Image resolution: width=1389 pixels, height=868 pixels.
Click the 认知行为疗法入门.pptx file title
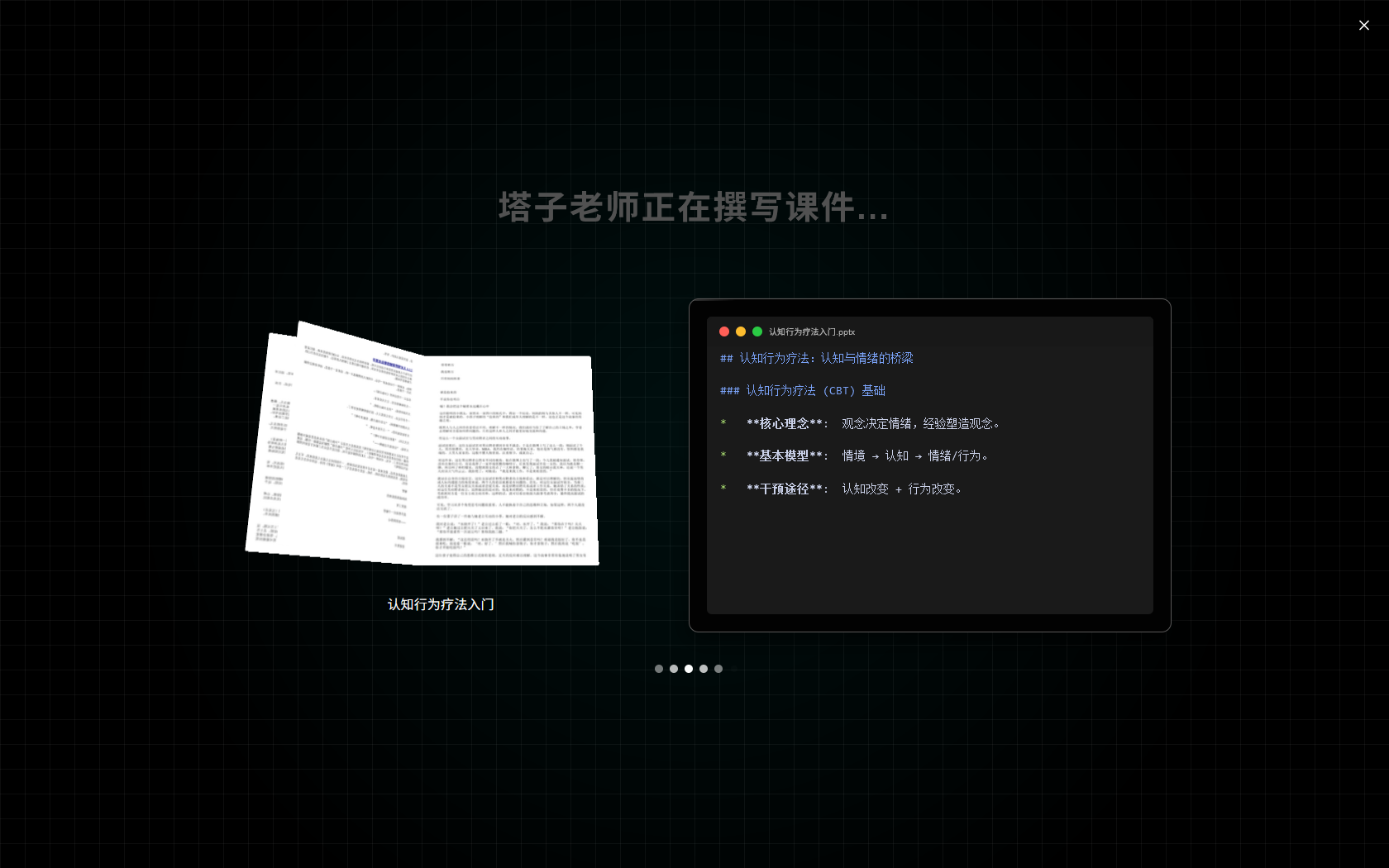pyautogui.click(x=812, y=331)
